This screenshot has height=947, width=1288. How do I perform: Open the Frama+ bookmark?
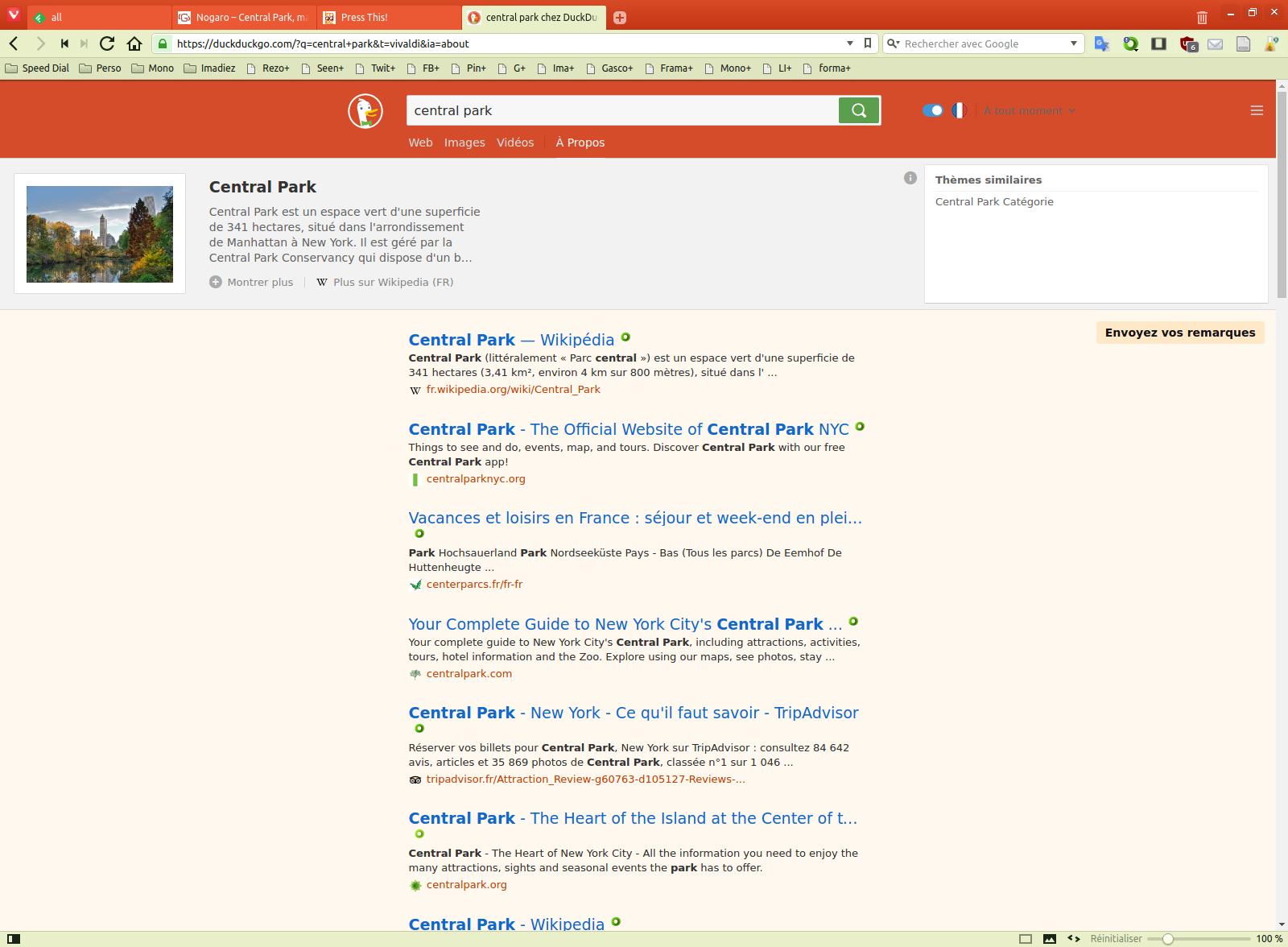click(668, 68)
